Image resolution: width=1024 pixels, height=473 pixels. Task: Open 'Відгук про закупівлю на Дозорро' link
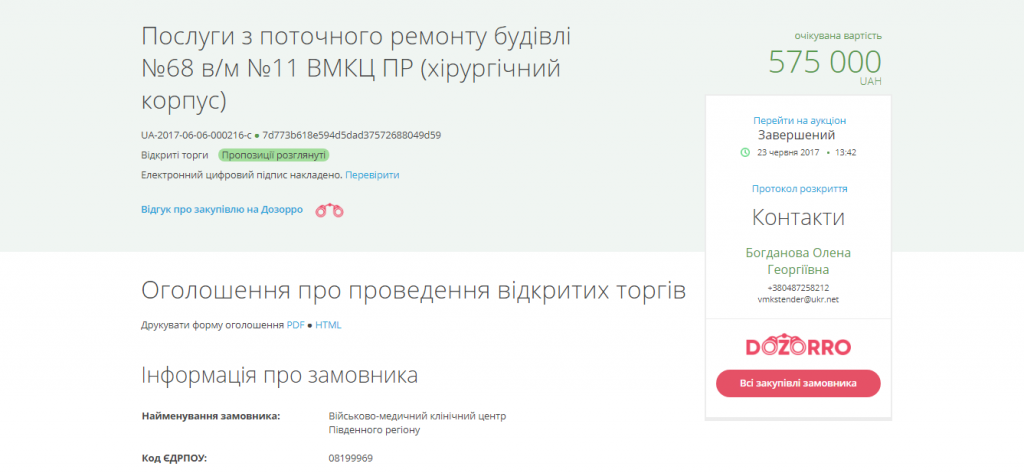click(x=222, y=210)
